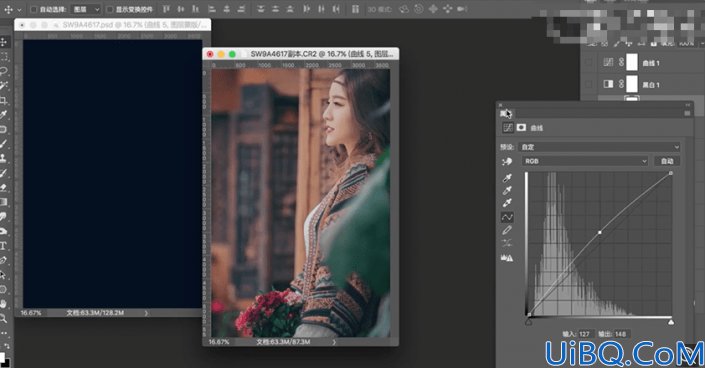Toggle the mask link on 黑白 1 layer
Viewport: 705px width, 368px height.
621,84
